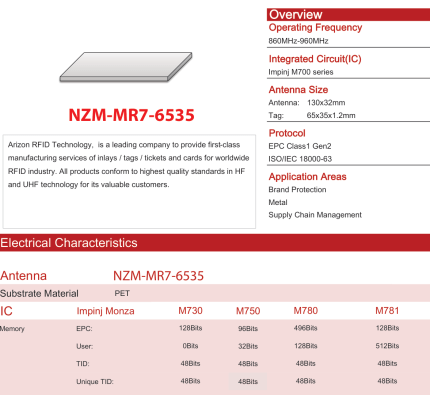Select the M730 EPC 128Bits cell
Viewport: 430px width, 395px height.
click(190, 328)
